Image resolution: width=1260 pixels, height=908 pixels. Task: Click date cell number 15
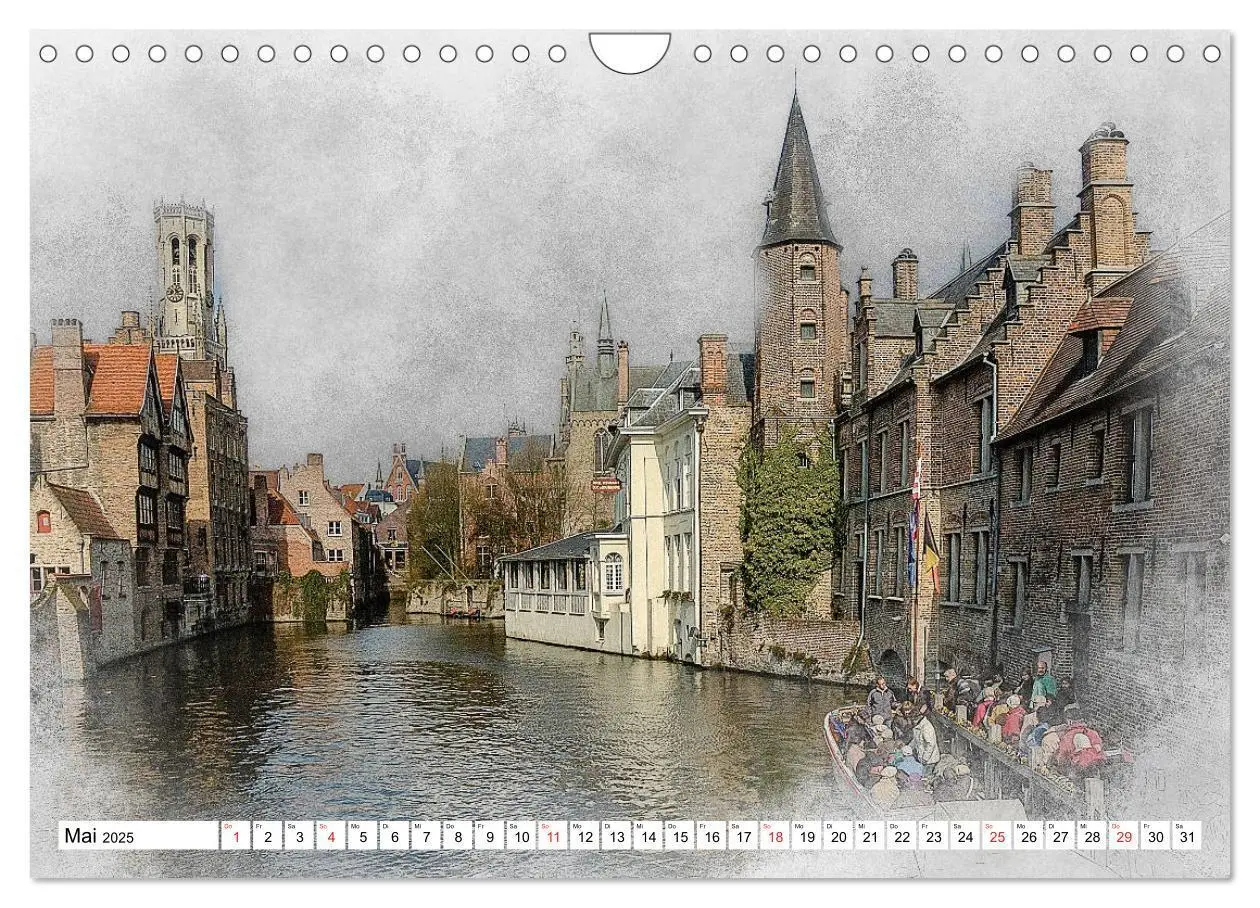tap(680, 836)
